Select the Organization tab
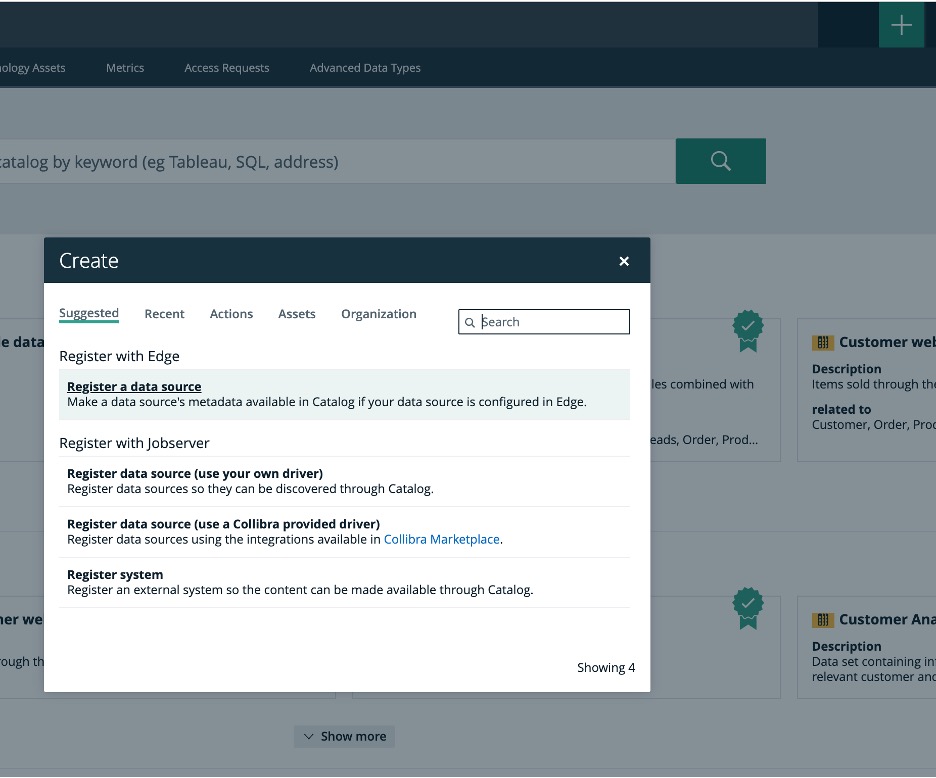This screenshot has width=936, height=778. point(378,314)
